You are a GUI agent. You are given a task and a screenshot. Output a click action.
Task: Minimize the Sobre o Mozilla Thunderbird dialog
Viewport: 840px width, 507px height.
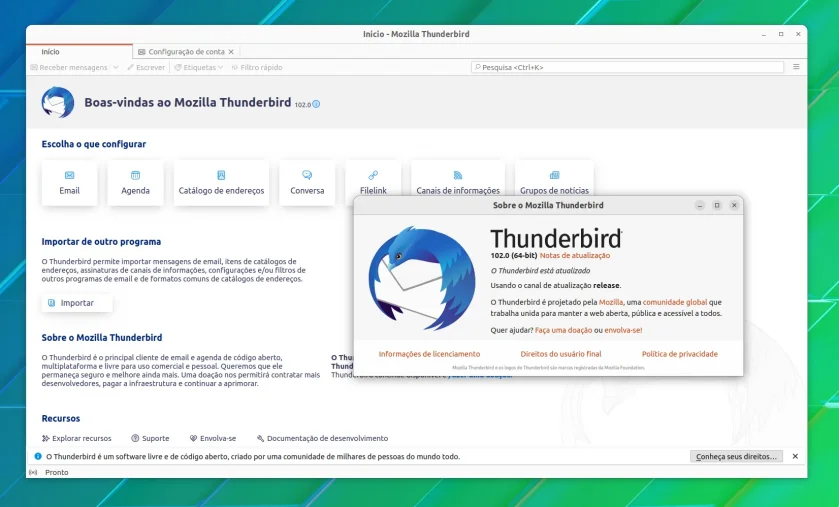[x=700, y=205]
